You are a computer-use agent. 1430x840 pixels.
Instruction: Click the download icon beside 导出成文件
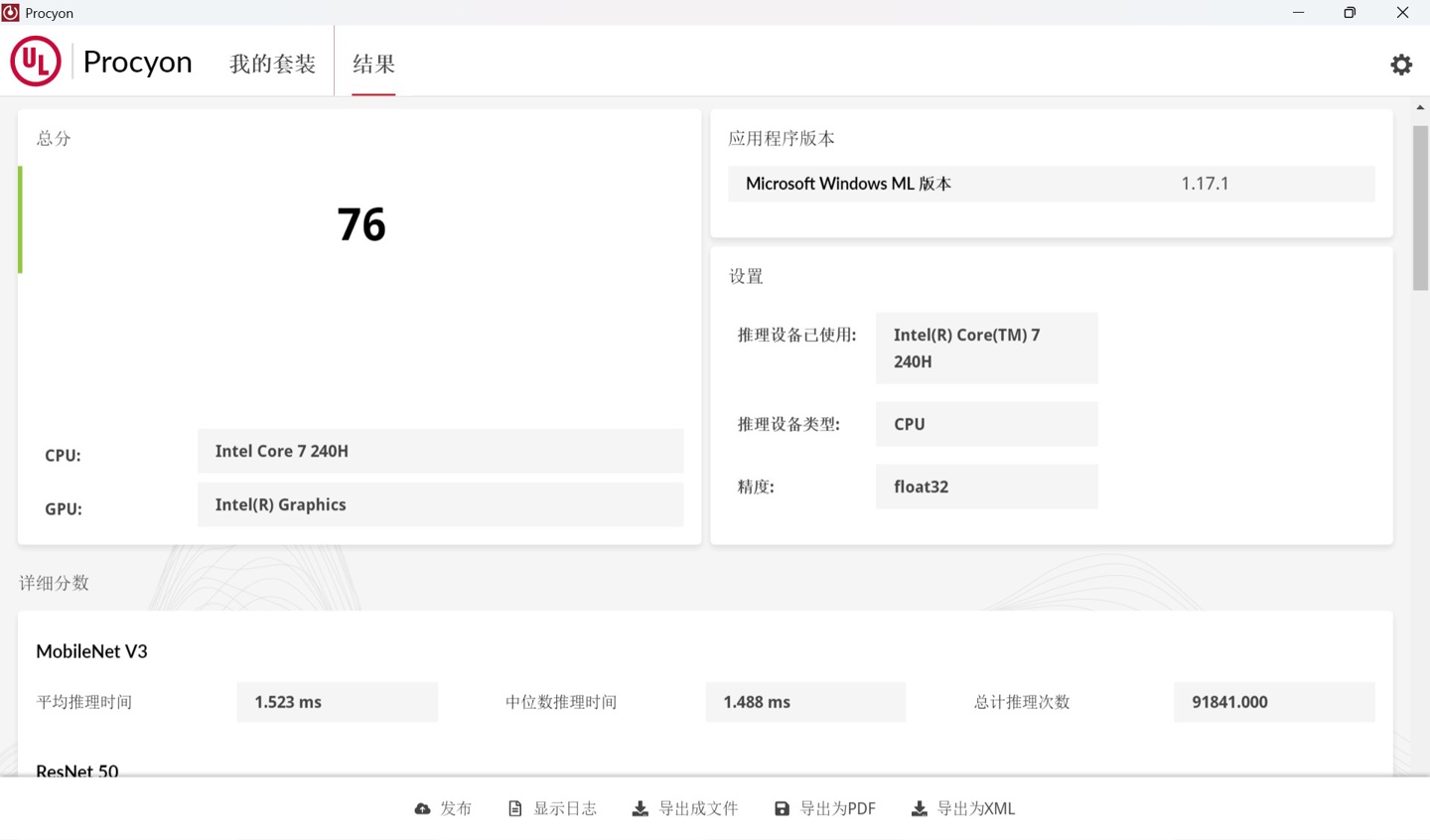point(641,808)
